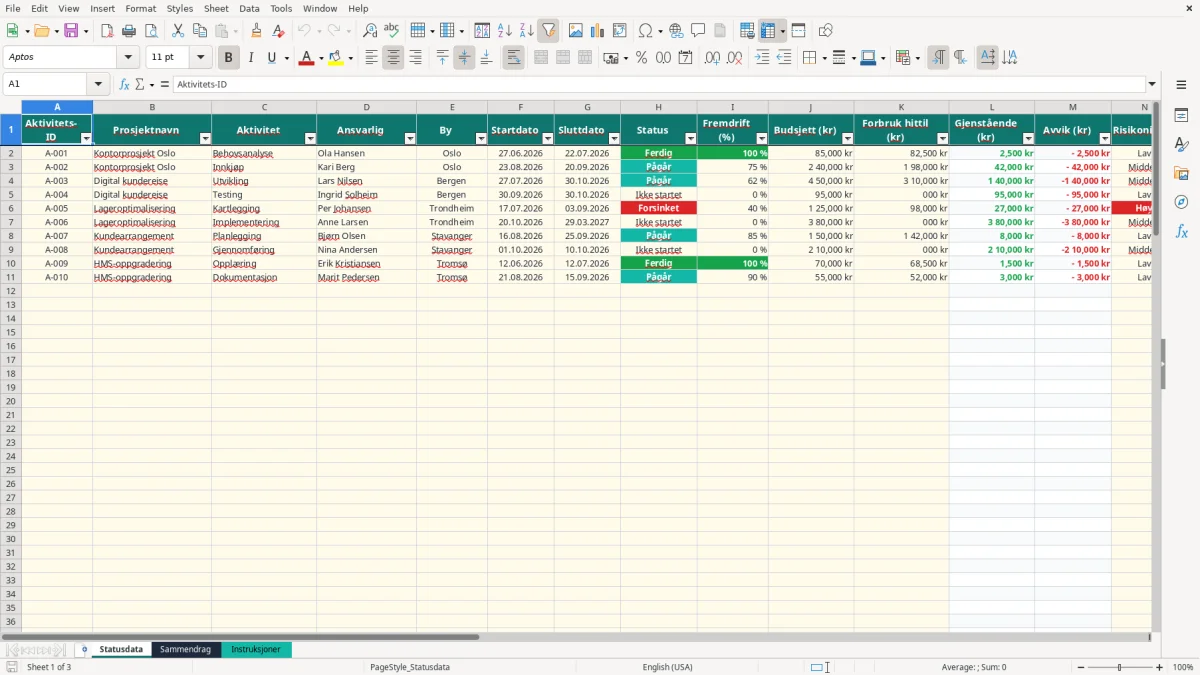1200x675 pixels.
Task: Open the font size dropdown
Action: pyautogui.click(x=200, y=58)
